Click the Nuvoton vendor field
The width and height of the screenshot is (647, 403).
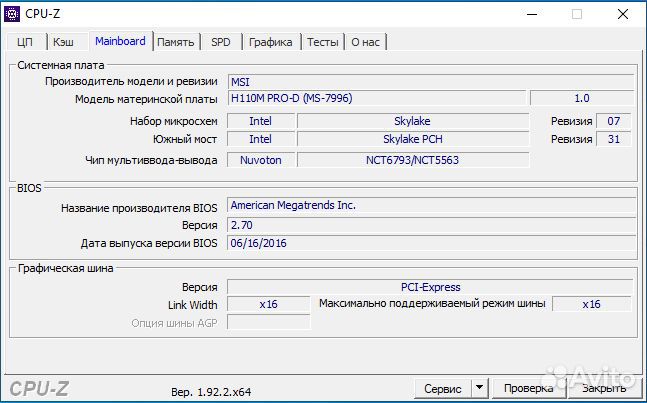261,160
